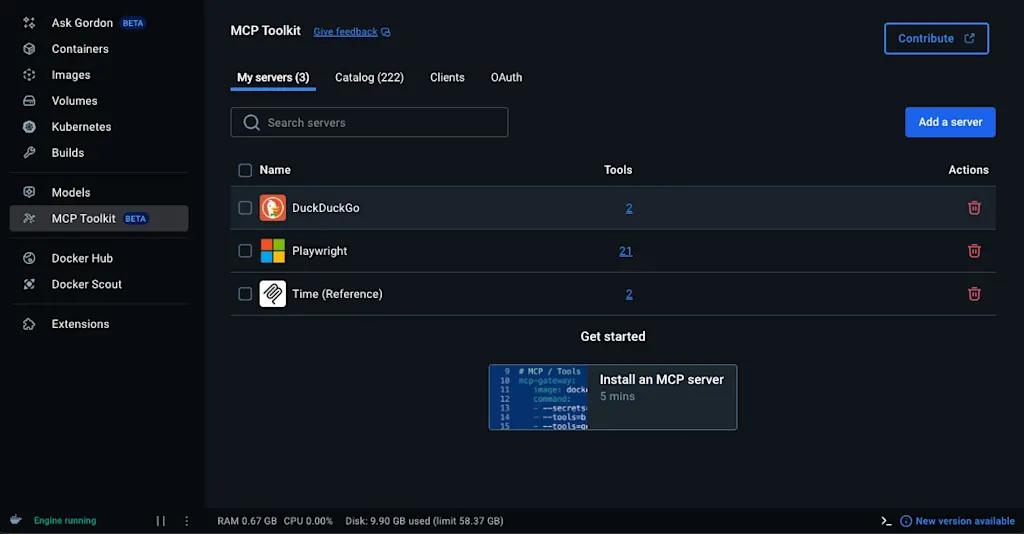Viewport: 1024px width, 534px height.
Task: Check the Playwright server checkbox
Action: (x=245, y=251)
